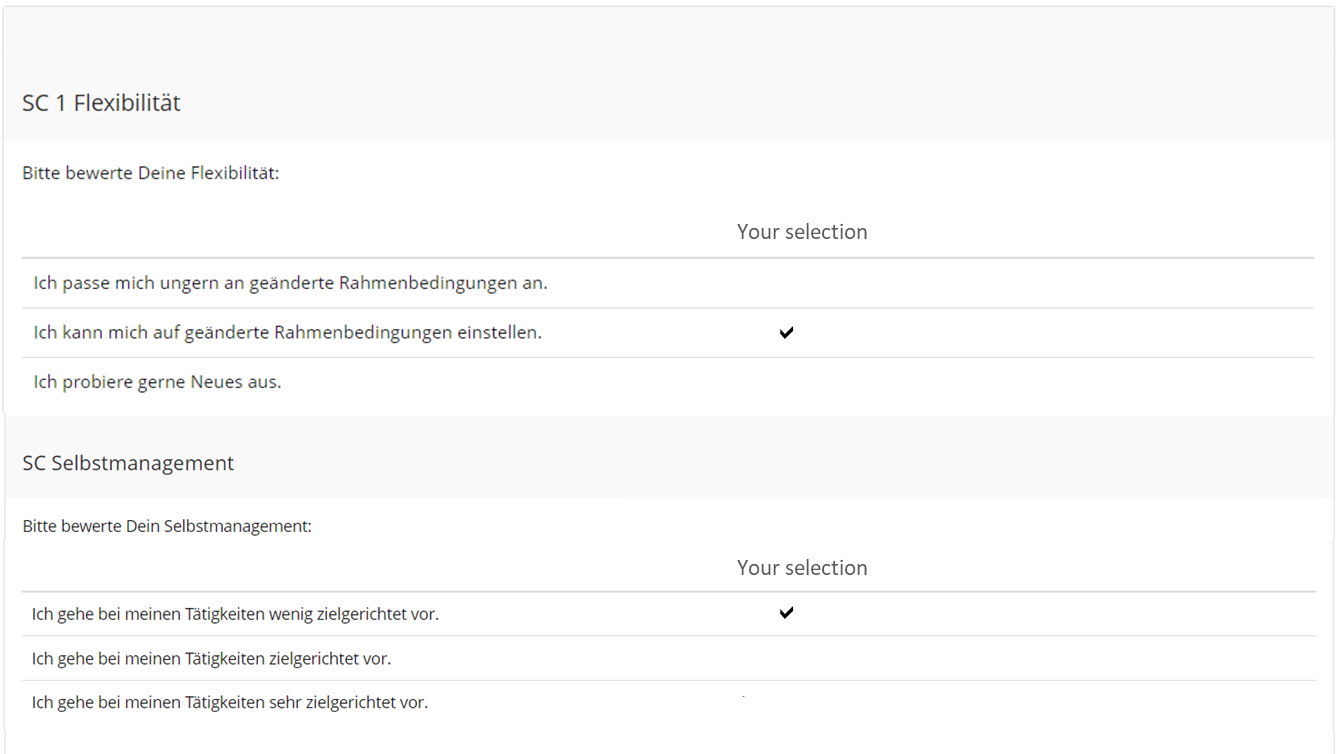Click text 'Ich kann mich auf geänderte Rahmenbedingungen einstellen'
Screen dimensions: 1342x754
click(287, 333)
